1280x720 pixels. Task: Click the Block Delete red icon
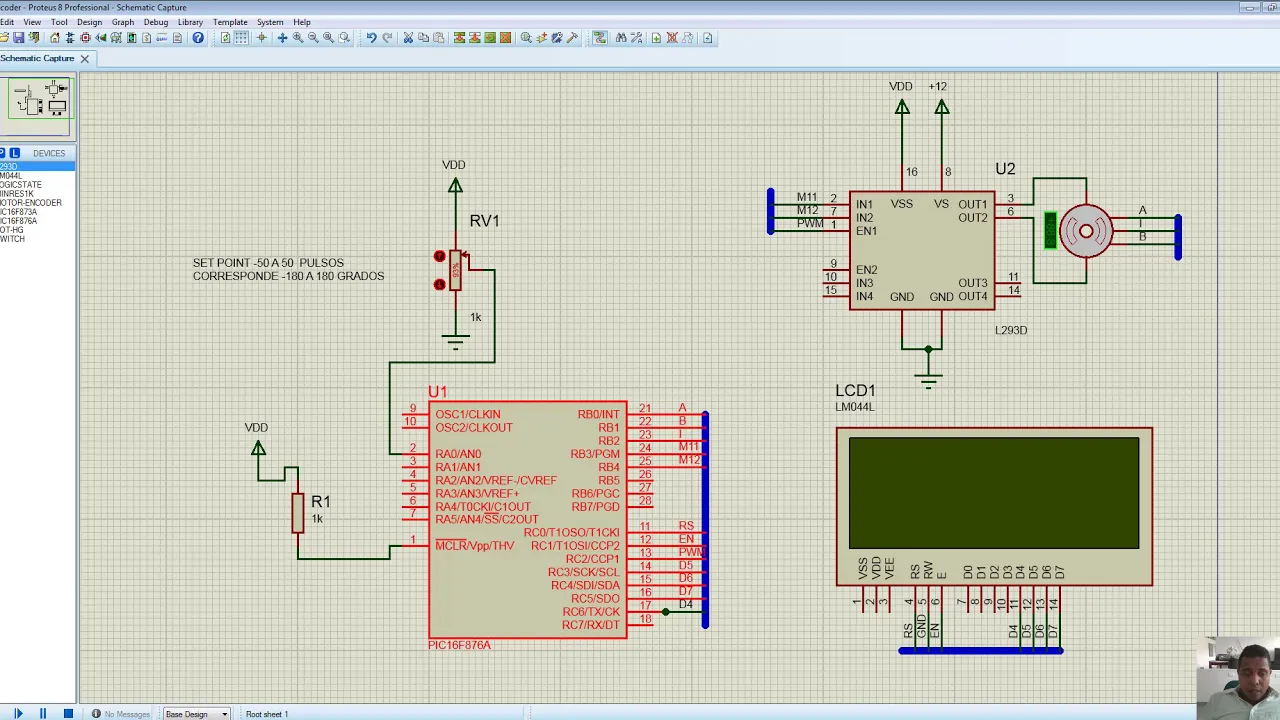505,38
